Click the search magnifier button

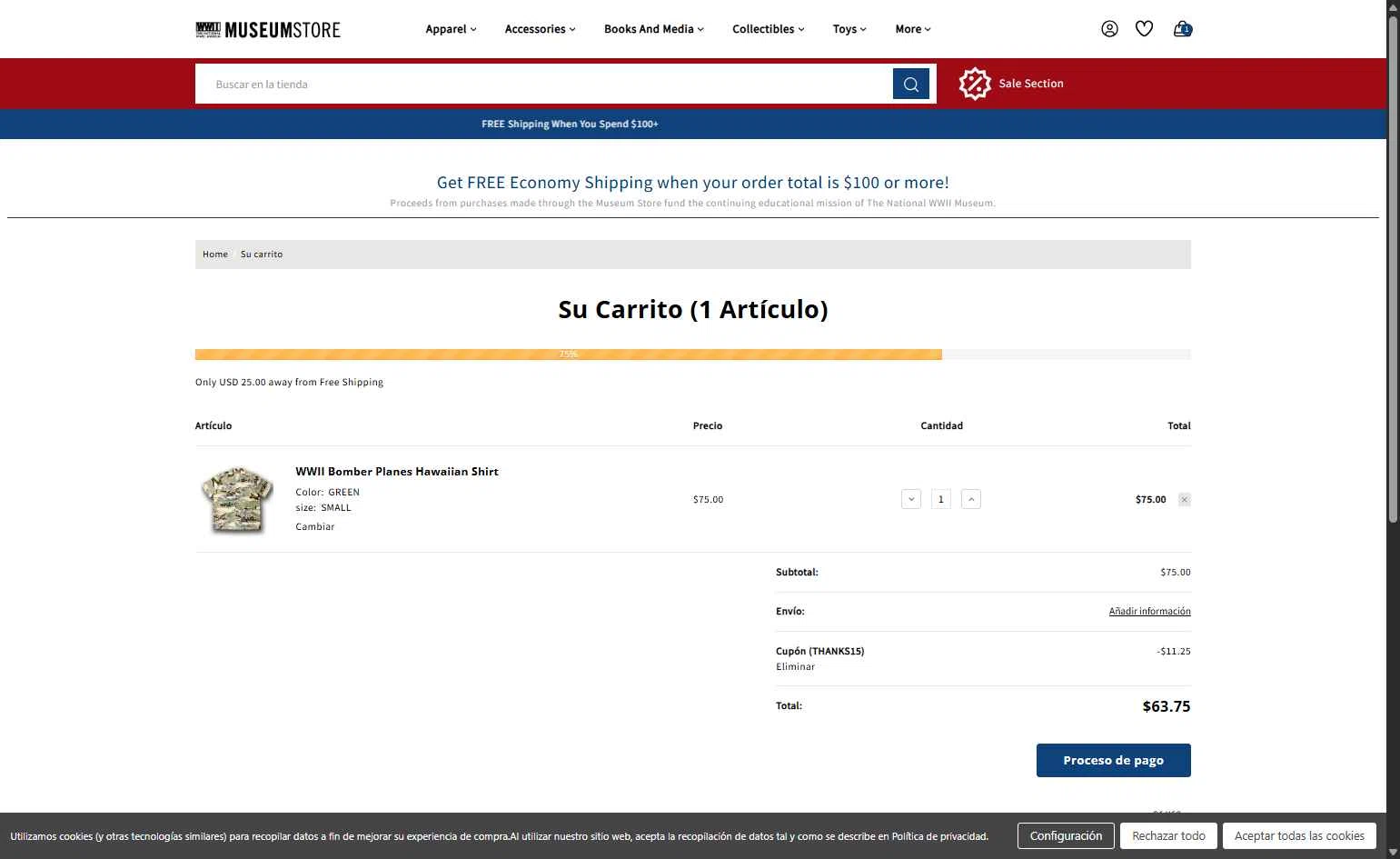pos(911,84)
